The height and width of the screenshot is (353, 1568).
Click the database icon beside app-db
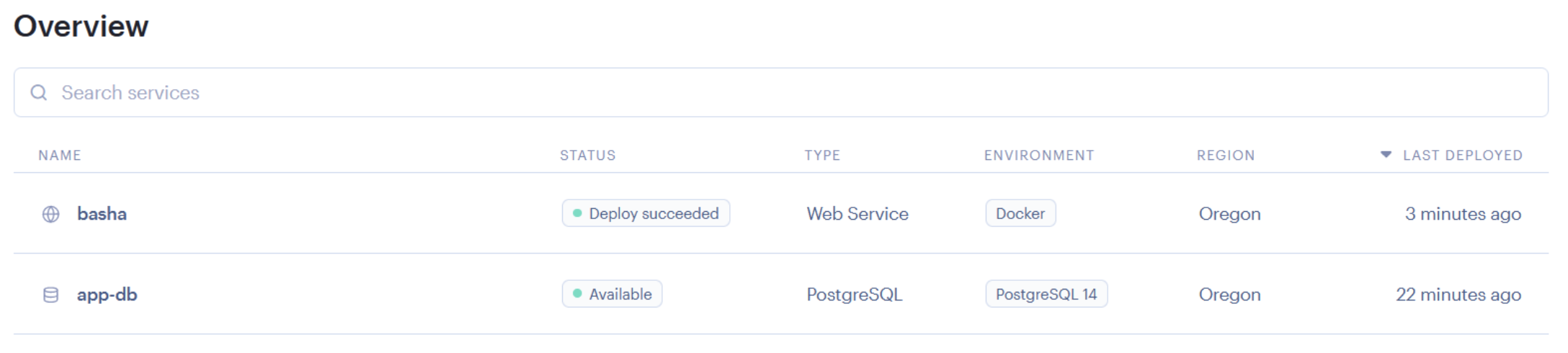(50, 295)
